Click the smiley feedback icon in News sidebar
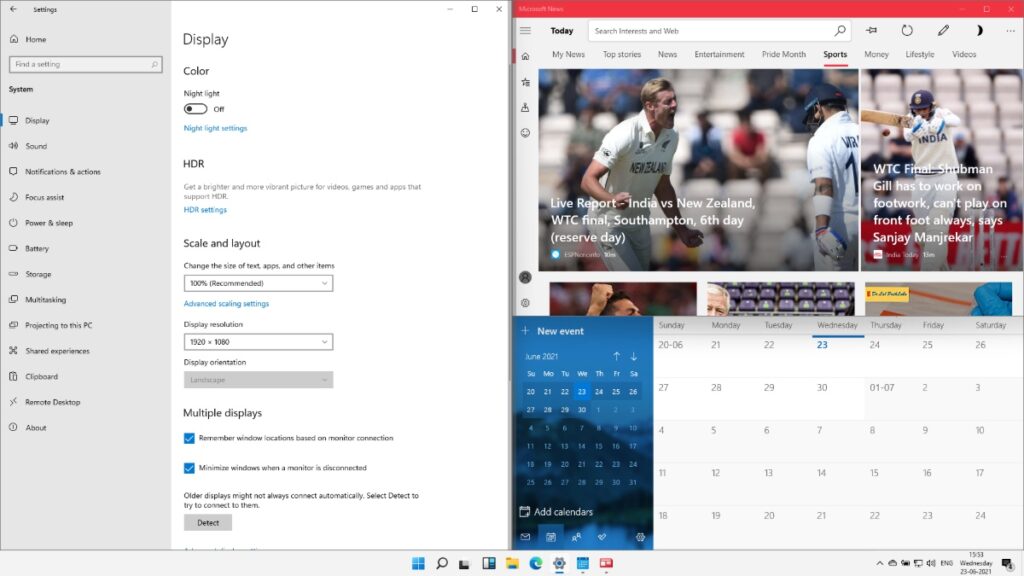This screenshot has height=576, width=1024. [525, 133]
